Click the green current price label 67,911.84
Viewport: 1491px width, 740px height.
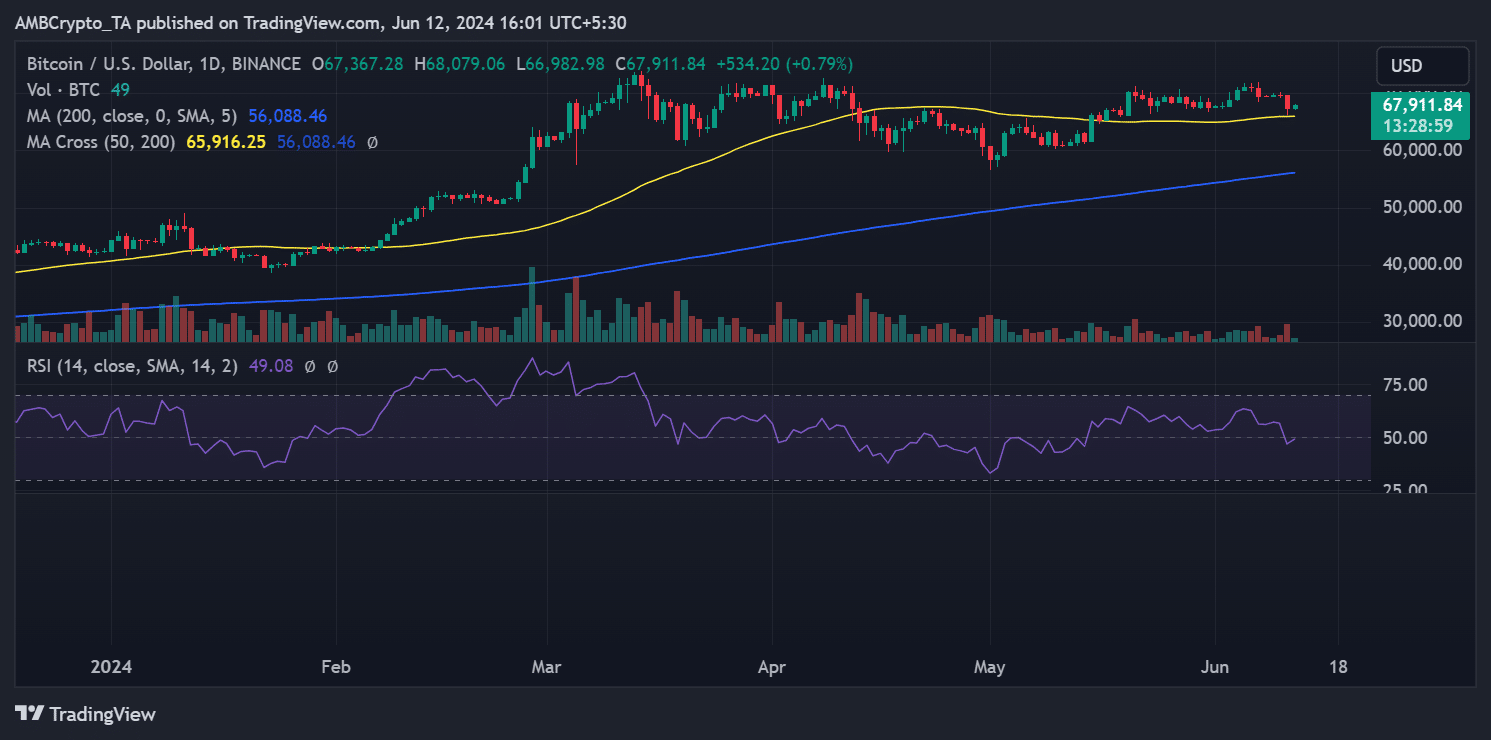pos(1422,104)
